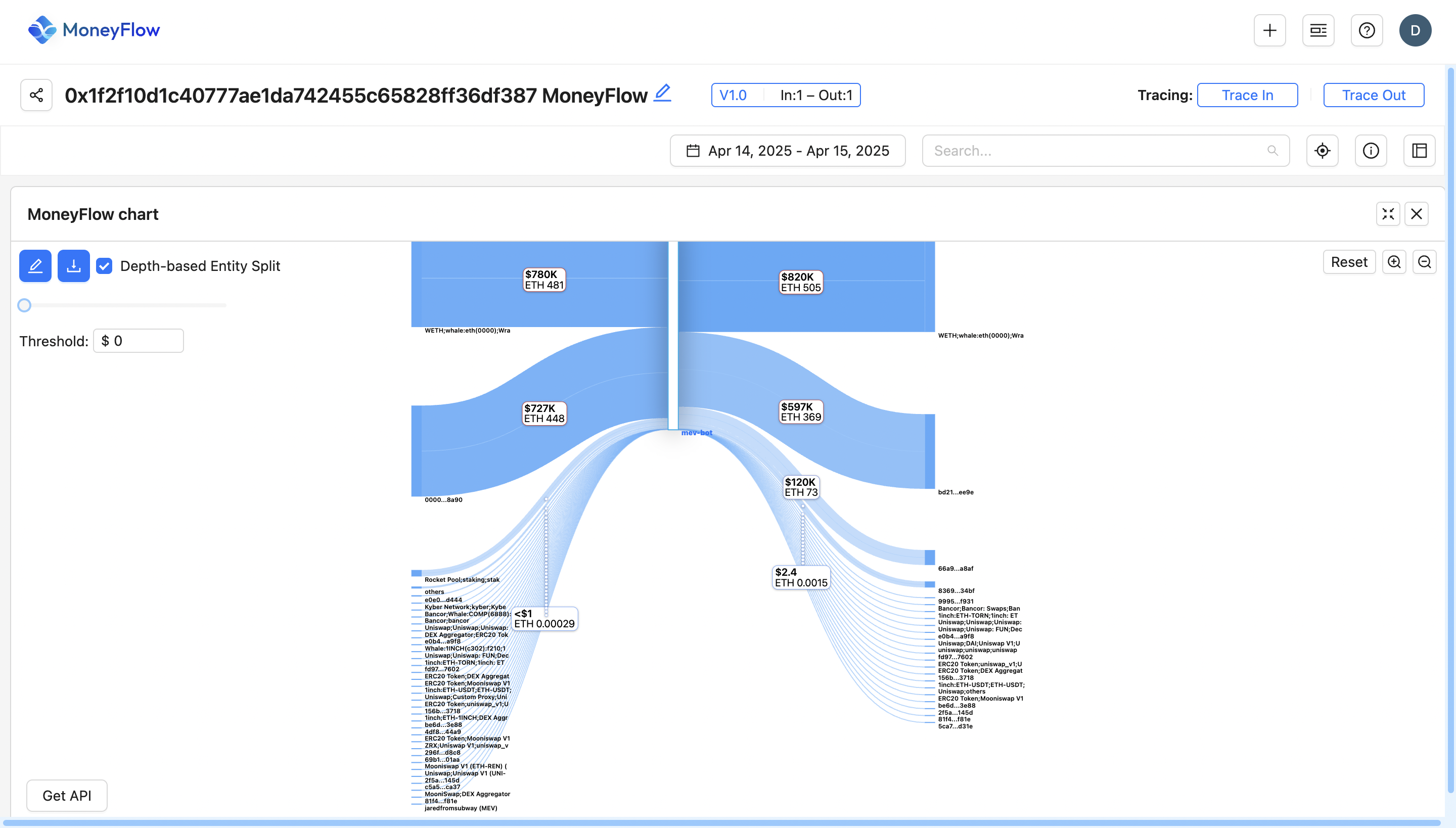Viewport: 1456px width, 828px height.
Task: Open the info circle icon
Action: pyautogui.click(x=1371, y=151)
